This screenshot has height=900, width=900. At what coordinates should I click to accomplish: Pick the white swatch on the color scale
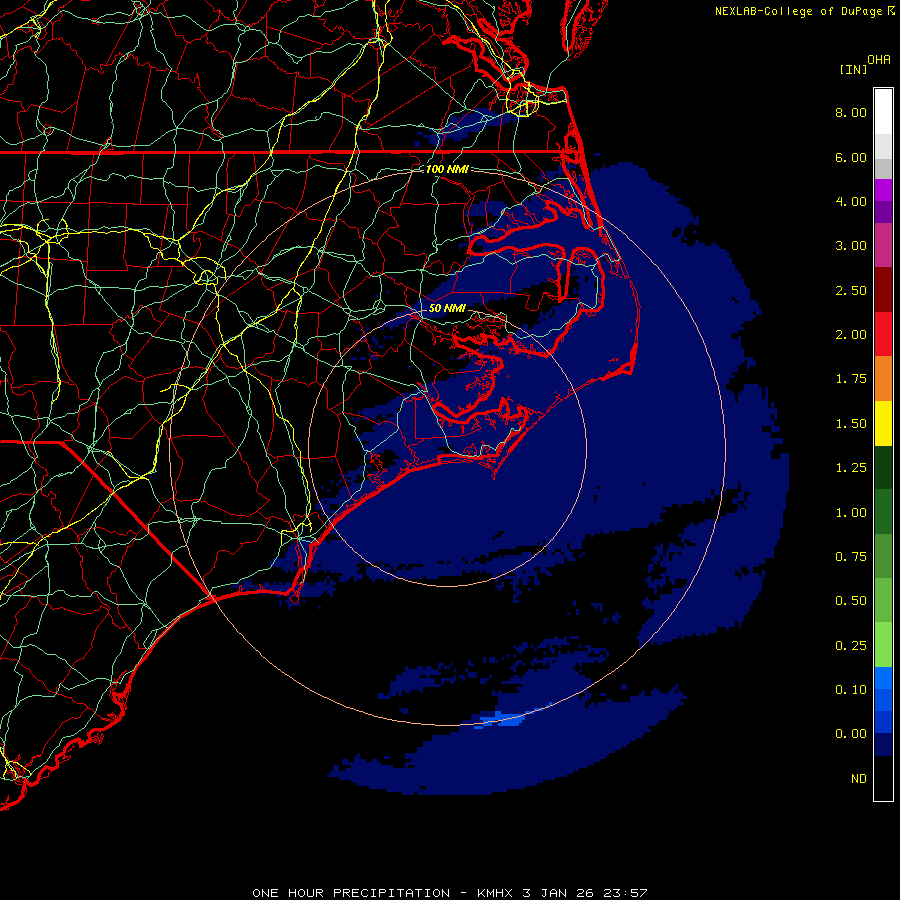point(883,112)
